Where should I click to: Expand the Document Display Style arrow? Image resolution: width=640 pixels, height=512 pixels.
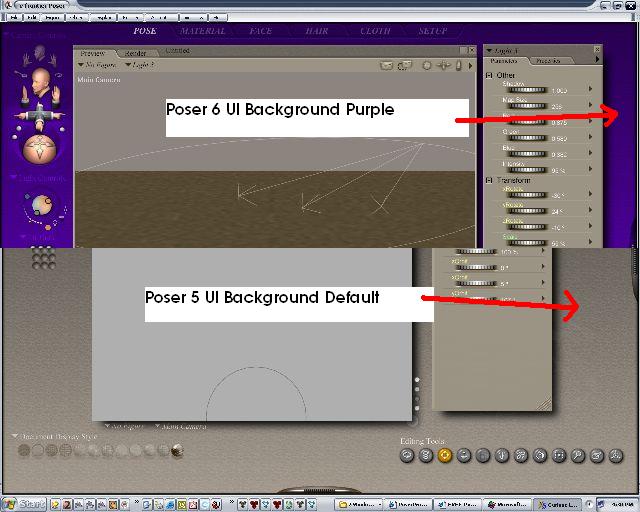click(x=15, y=436)
